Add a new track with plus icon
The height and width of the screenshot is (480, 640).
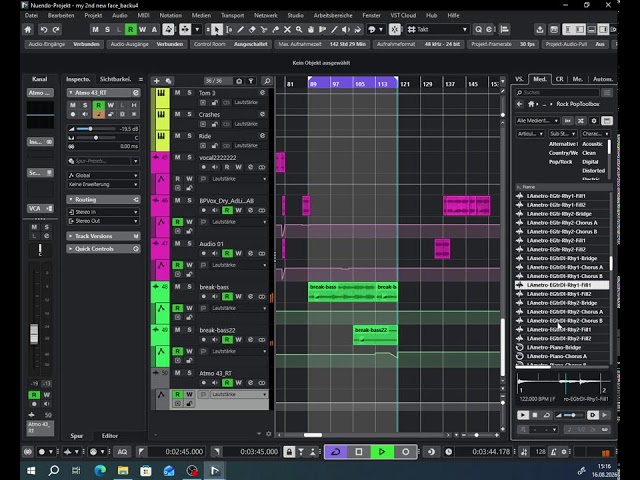pos(156,81)
